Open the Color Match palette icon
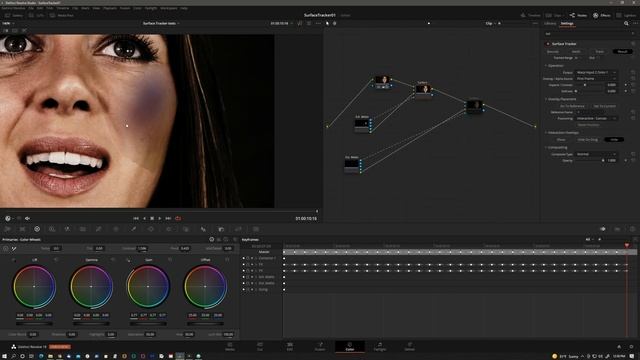Image resolution: width=640 pixels, height=360 pixels. tap(22, 229)
